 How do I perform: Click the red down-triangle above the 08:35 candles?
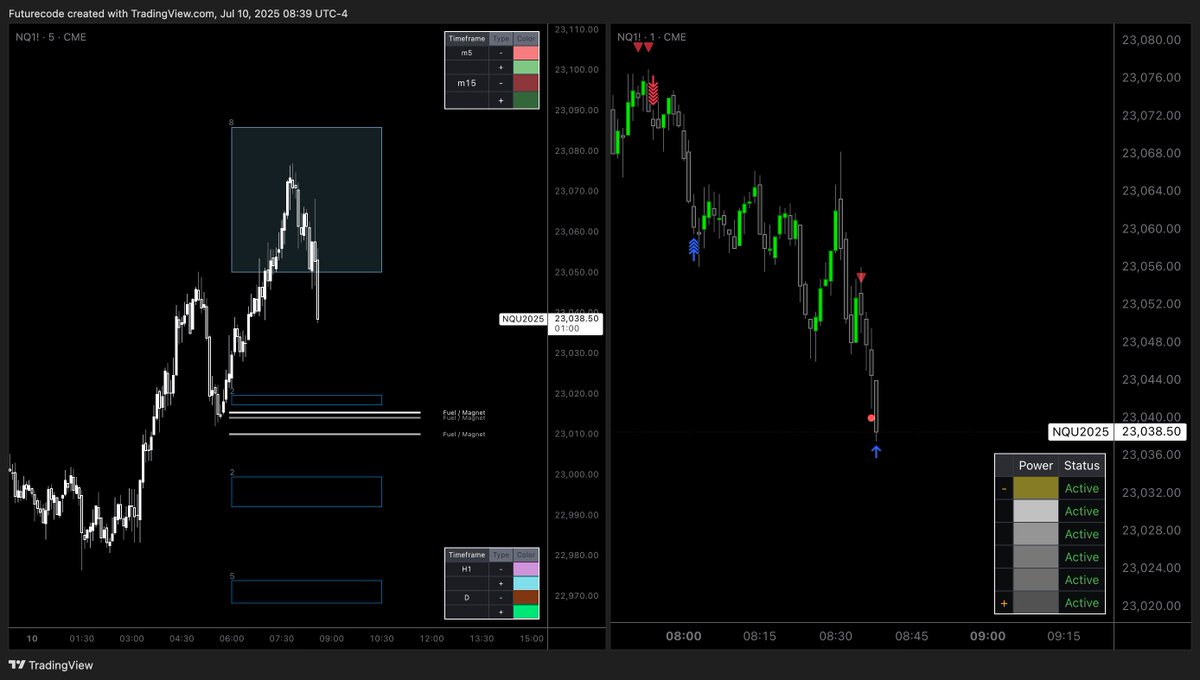(861, 277)
